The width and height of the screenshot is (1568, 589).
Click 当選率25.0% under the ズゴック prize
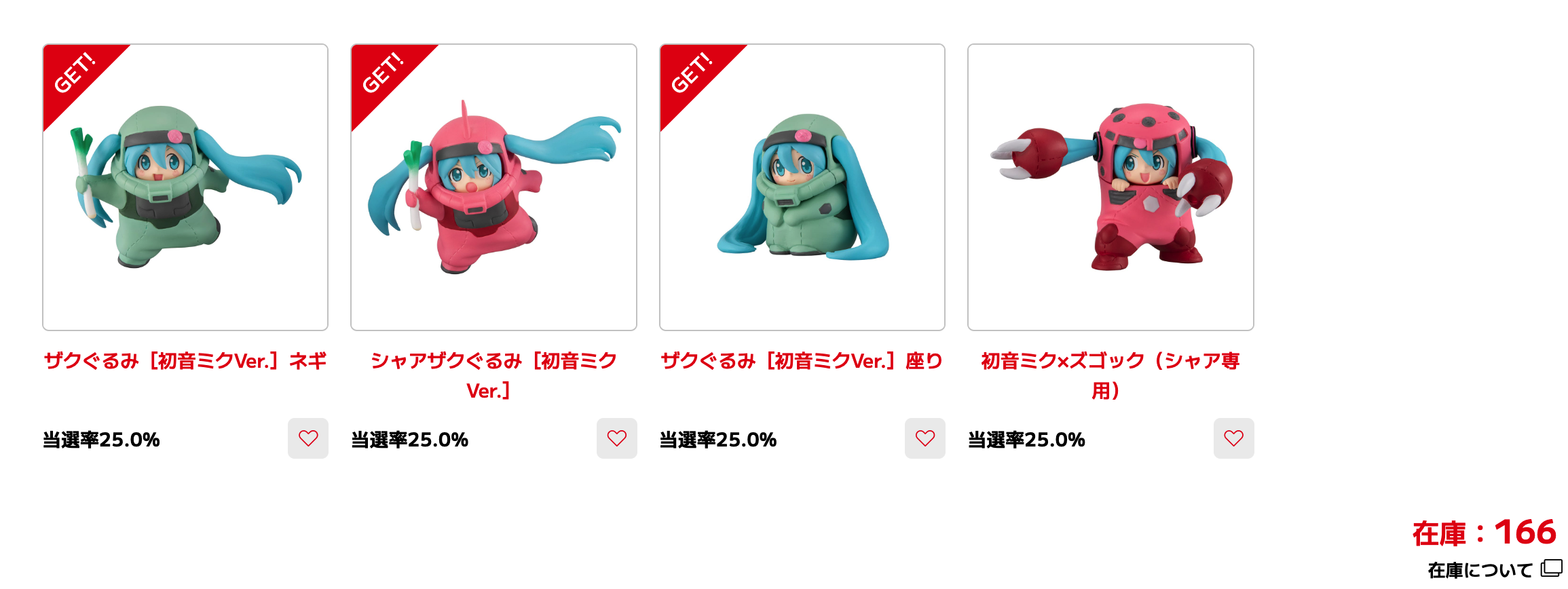click(1026, 440)
